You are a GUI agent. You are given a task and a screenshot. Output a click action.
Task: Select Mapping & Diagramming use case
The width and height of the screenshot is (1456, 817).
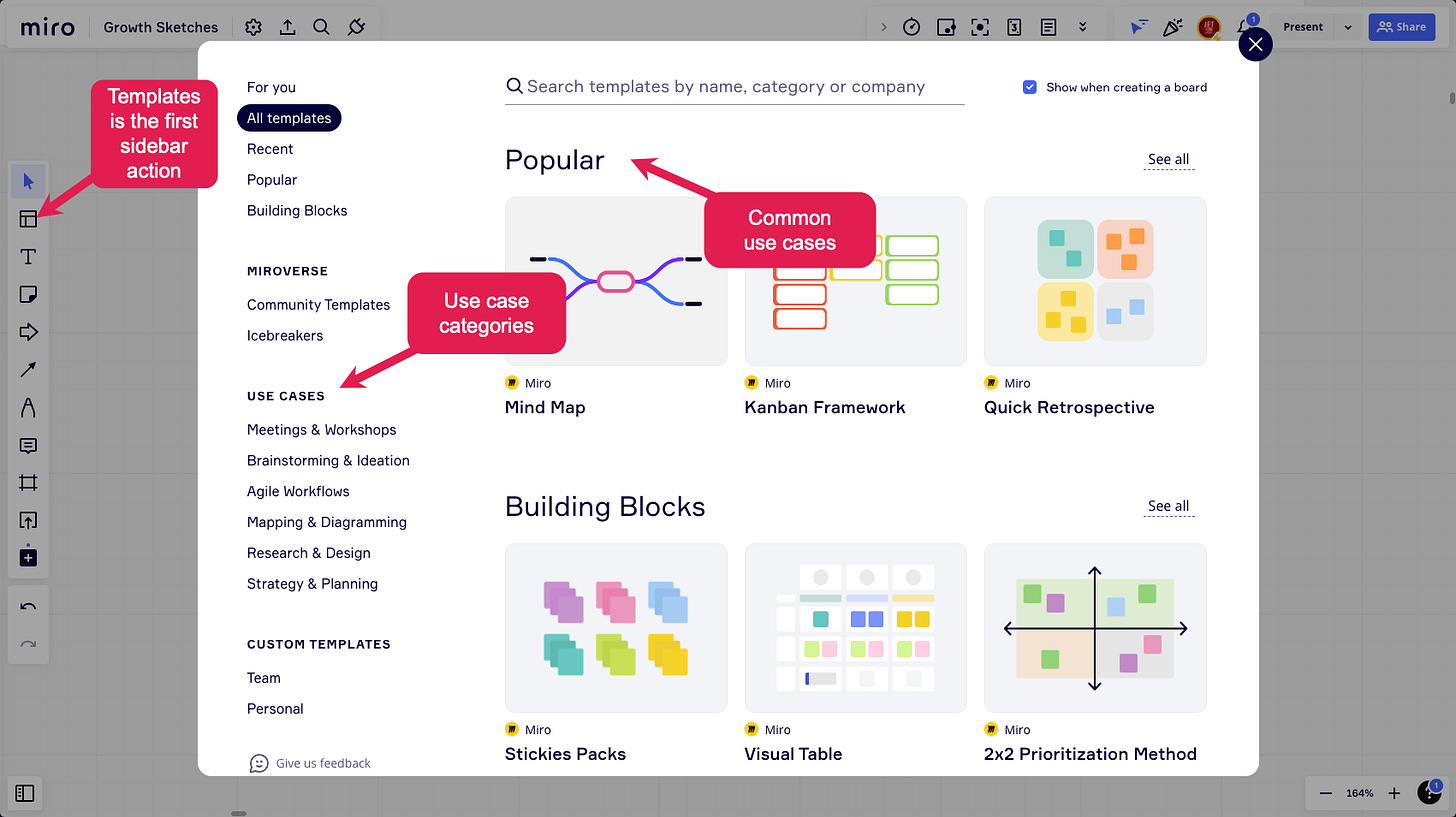[326, 522]
